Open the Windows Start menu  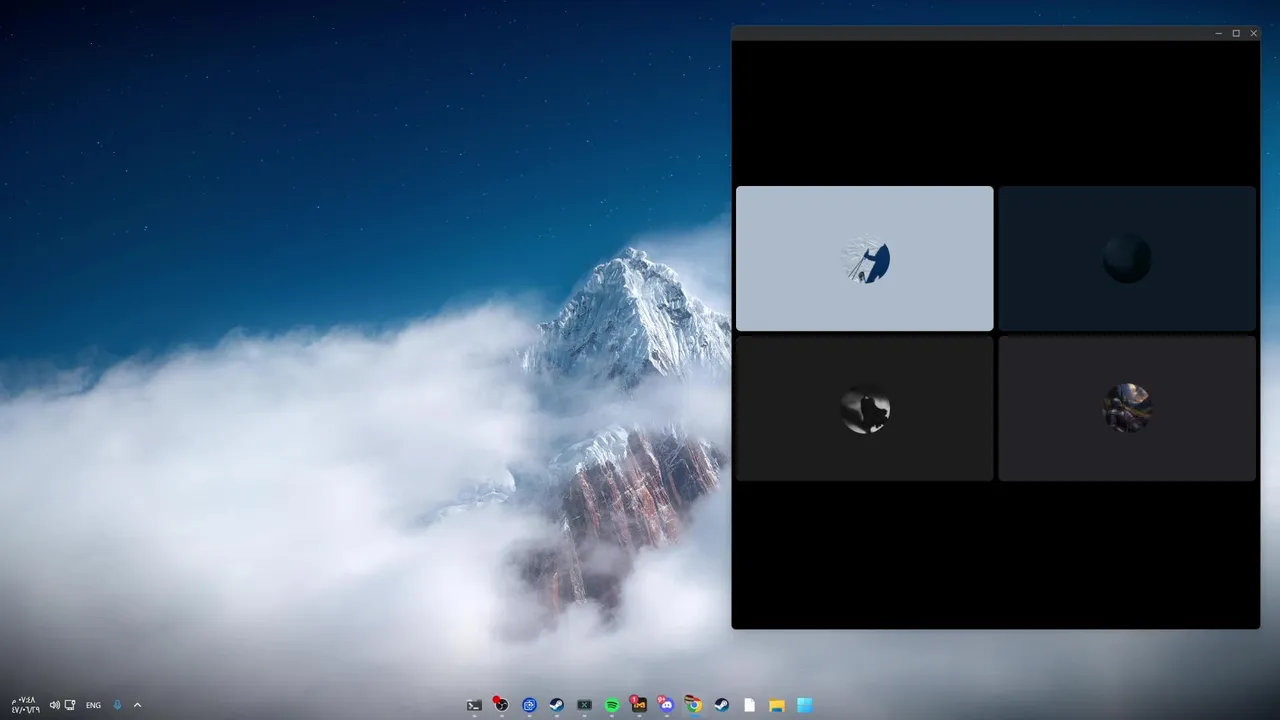tap(804, 705)
